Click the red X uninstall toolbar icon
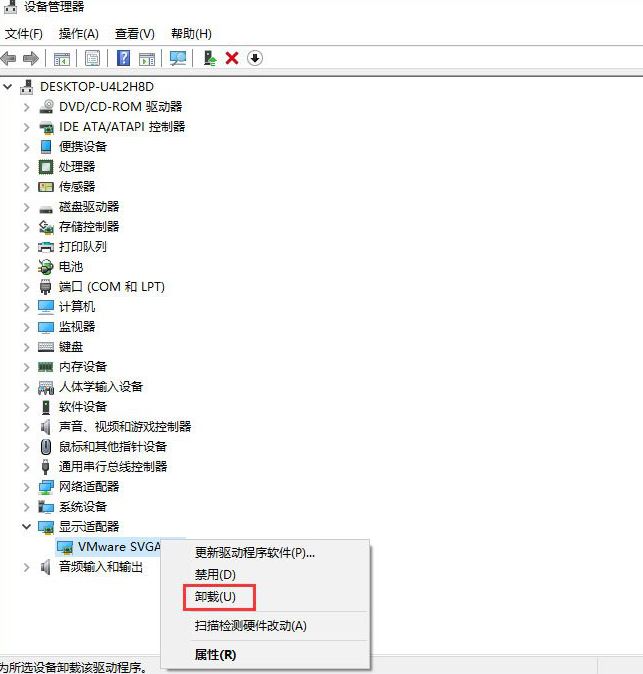Image resolution: width=643 pixels, height=674 pixels. [232, 58]
